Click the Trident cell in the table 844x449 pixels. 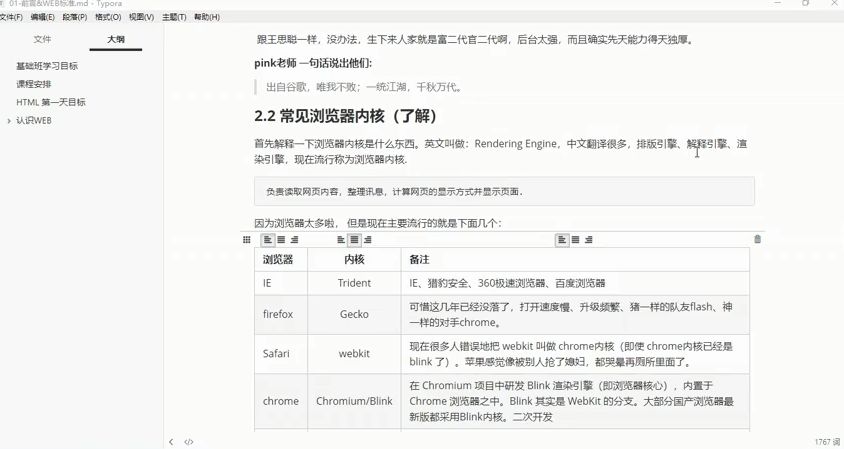coord(354,284)
